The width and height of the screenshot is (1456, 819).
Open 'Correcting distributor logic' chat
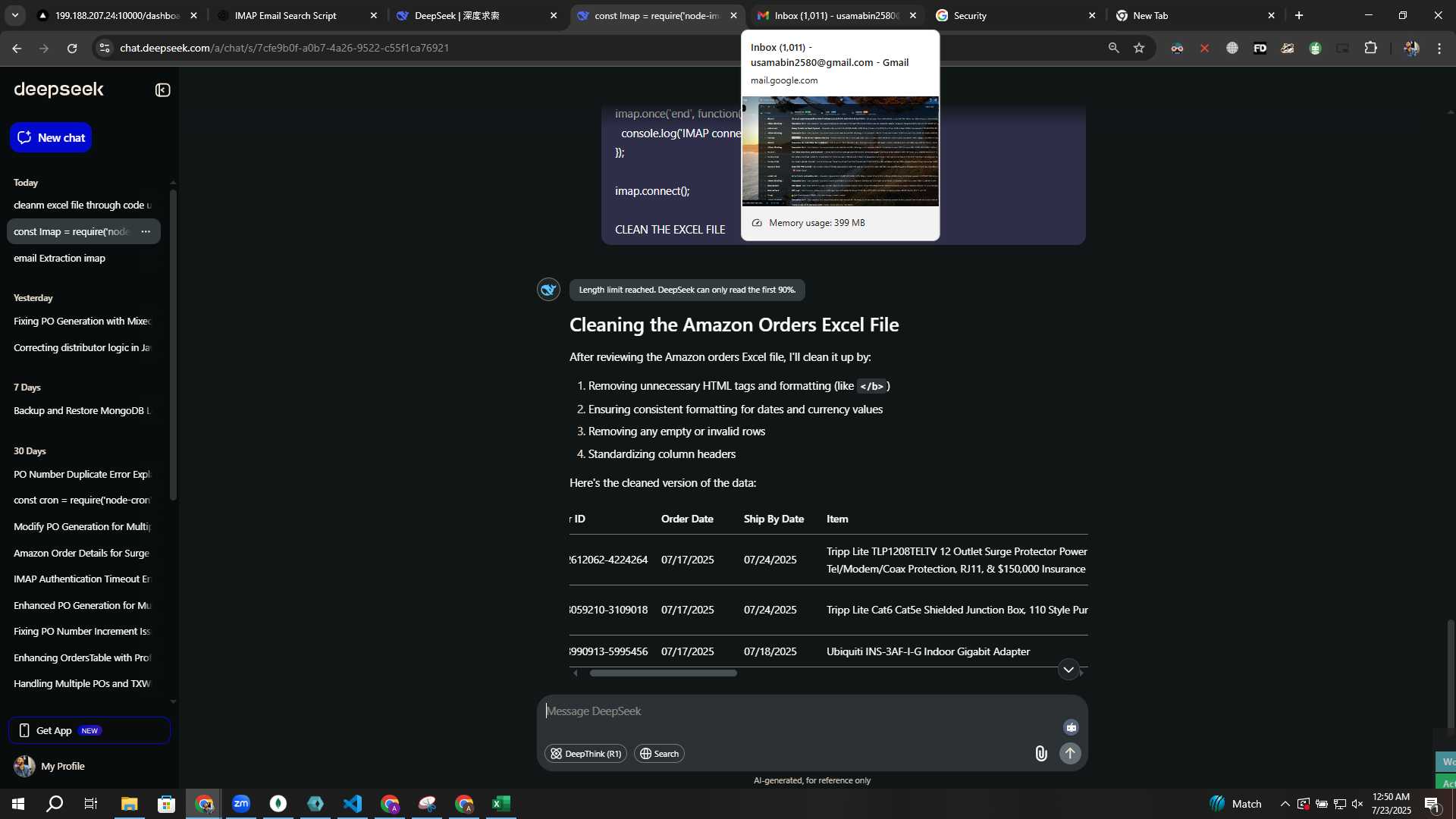pos(83,347)
